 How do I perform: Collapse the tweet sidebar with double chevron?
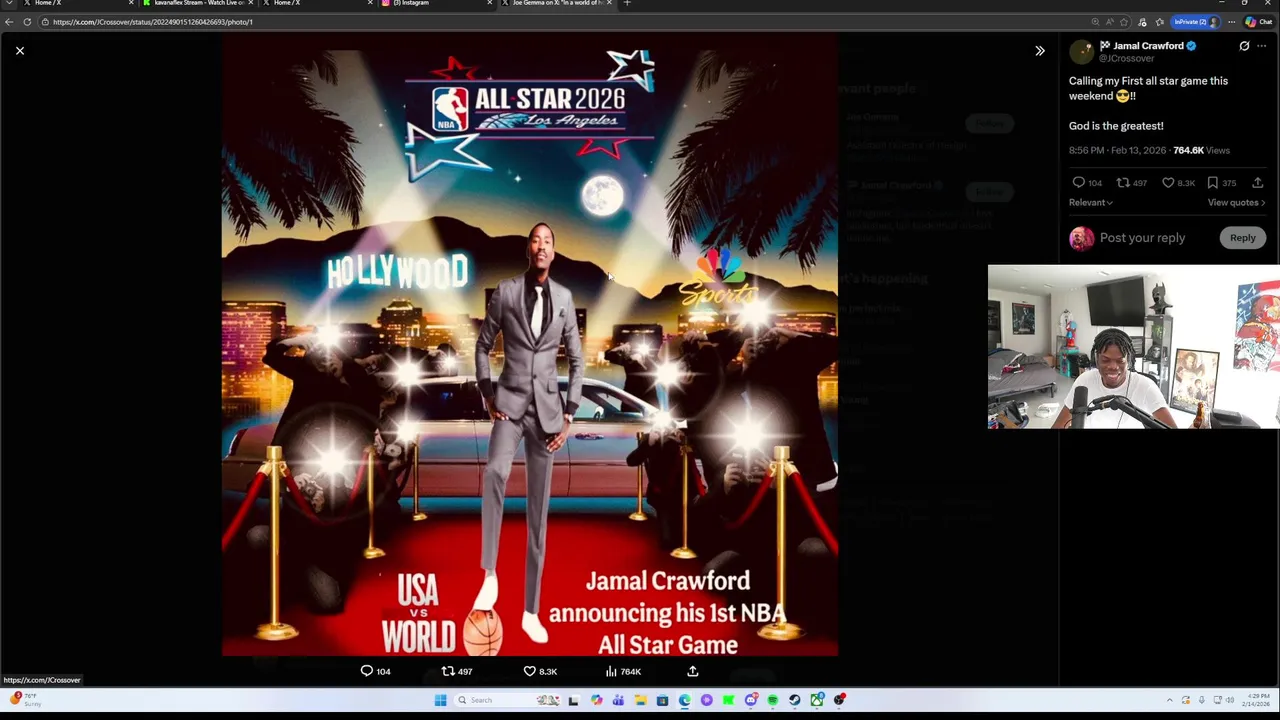[x=1040, y=50]
